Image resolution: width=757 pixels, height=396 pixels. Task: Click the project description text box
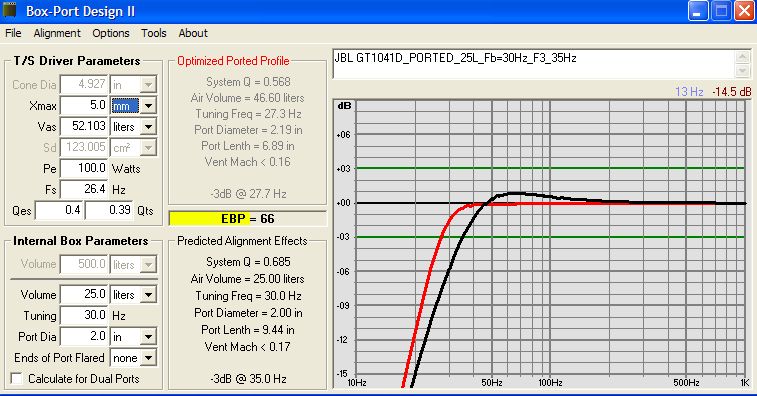pos(534,64)
